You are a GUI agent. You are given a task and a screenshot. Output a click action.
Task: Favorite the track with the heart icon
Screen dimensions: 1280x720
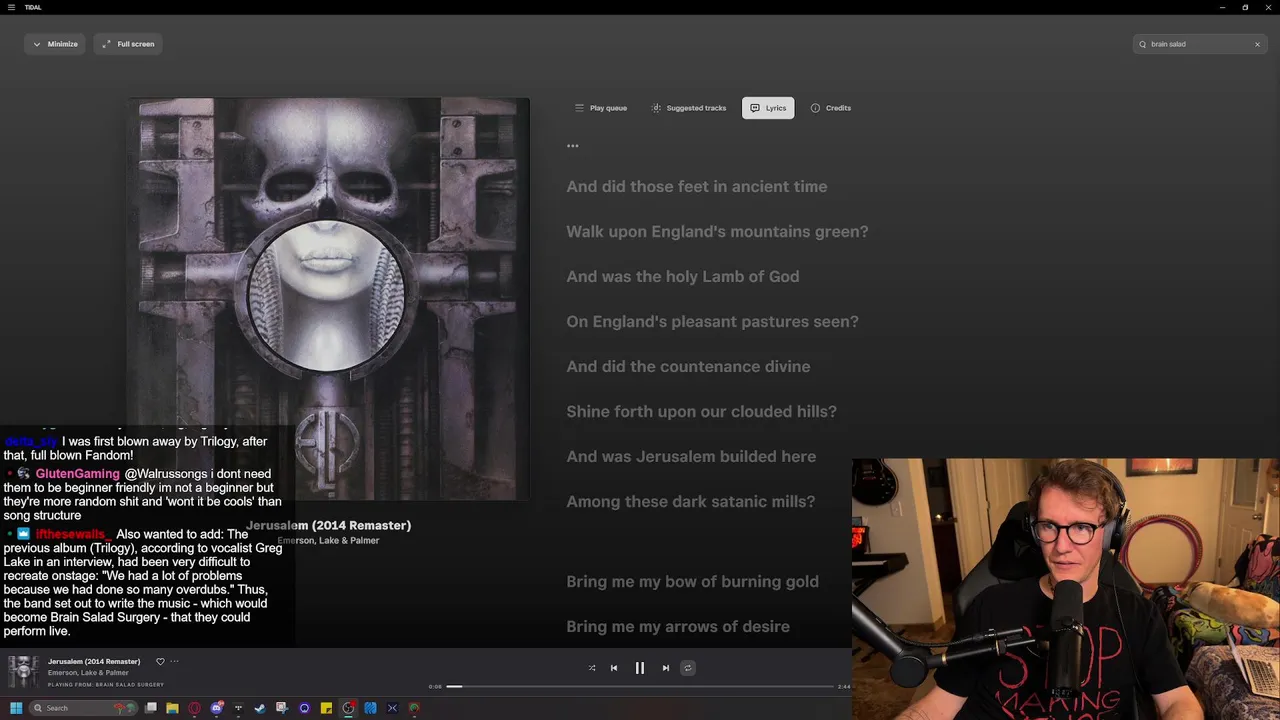[160, 661]
